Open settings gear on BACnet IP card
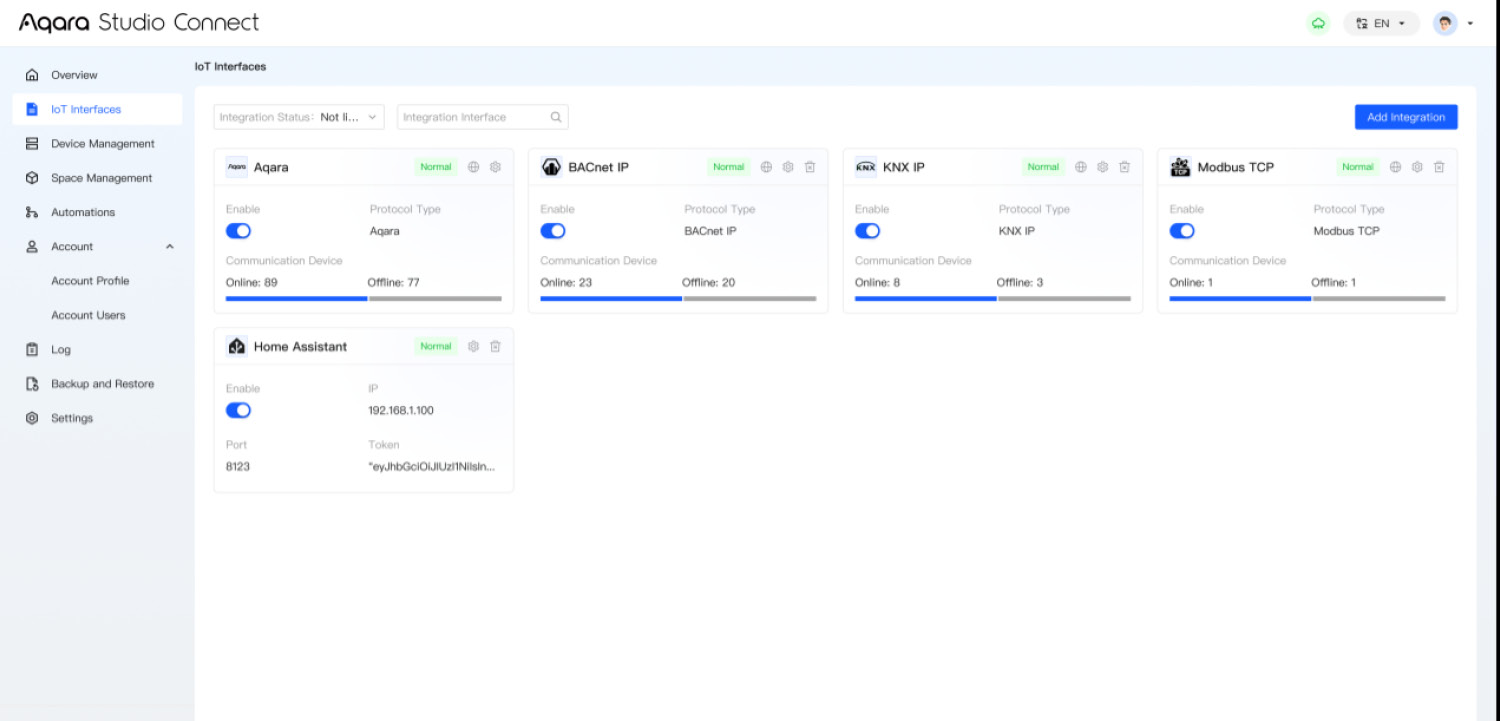1500x721 pixels. point(788,167)
